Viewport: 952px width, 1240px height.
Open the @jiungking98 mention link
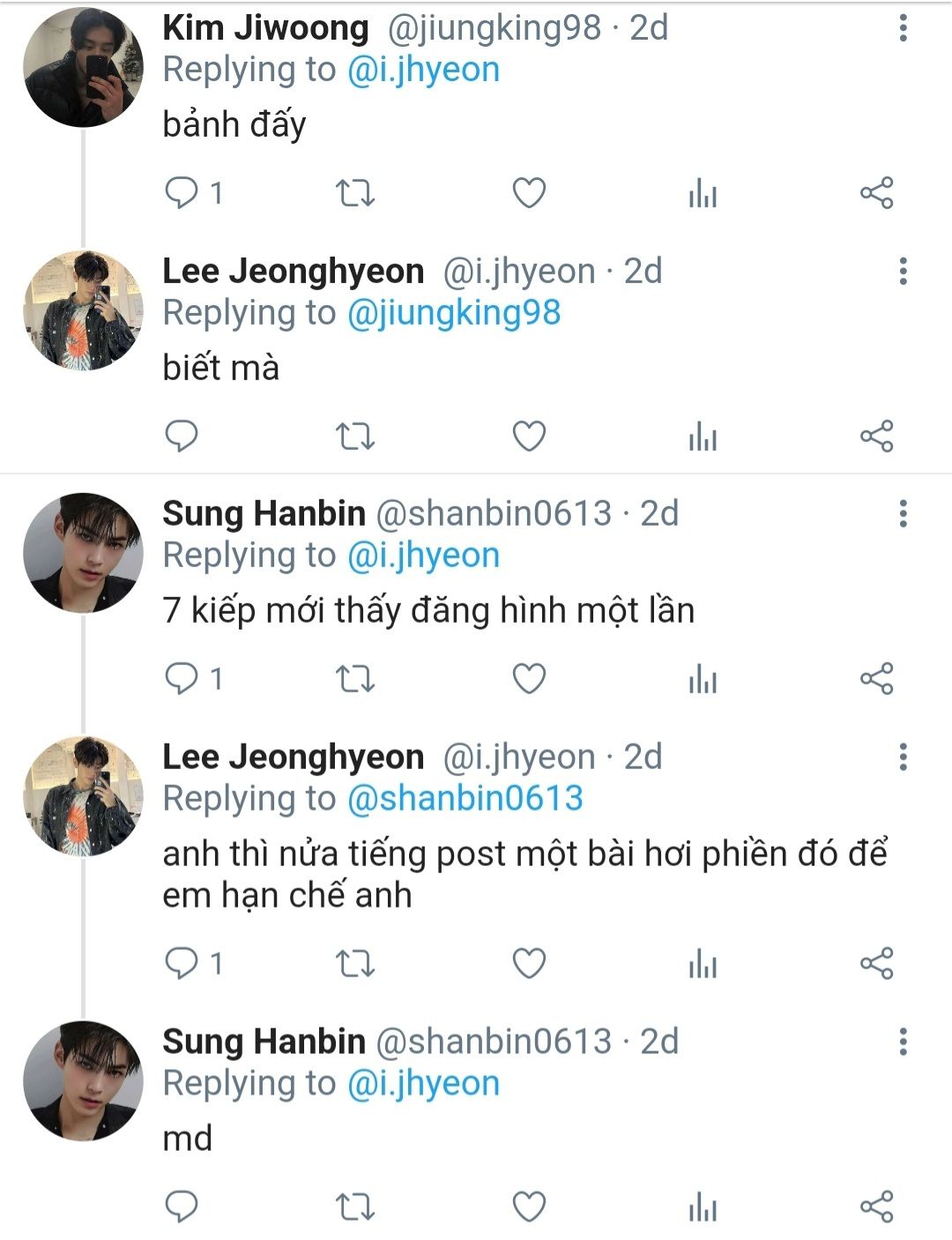[x=454, y=313]
